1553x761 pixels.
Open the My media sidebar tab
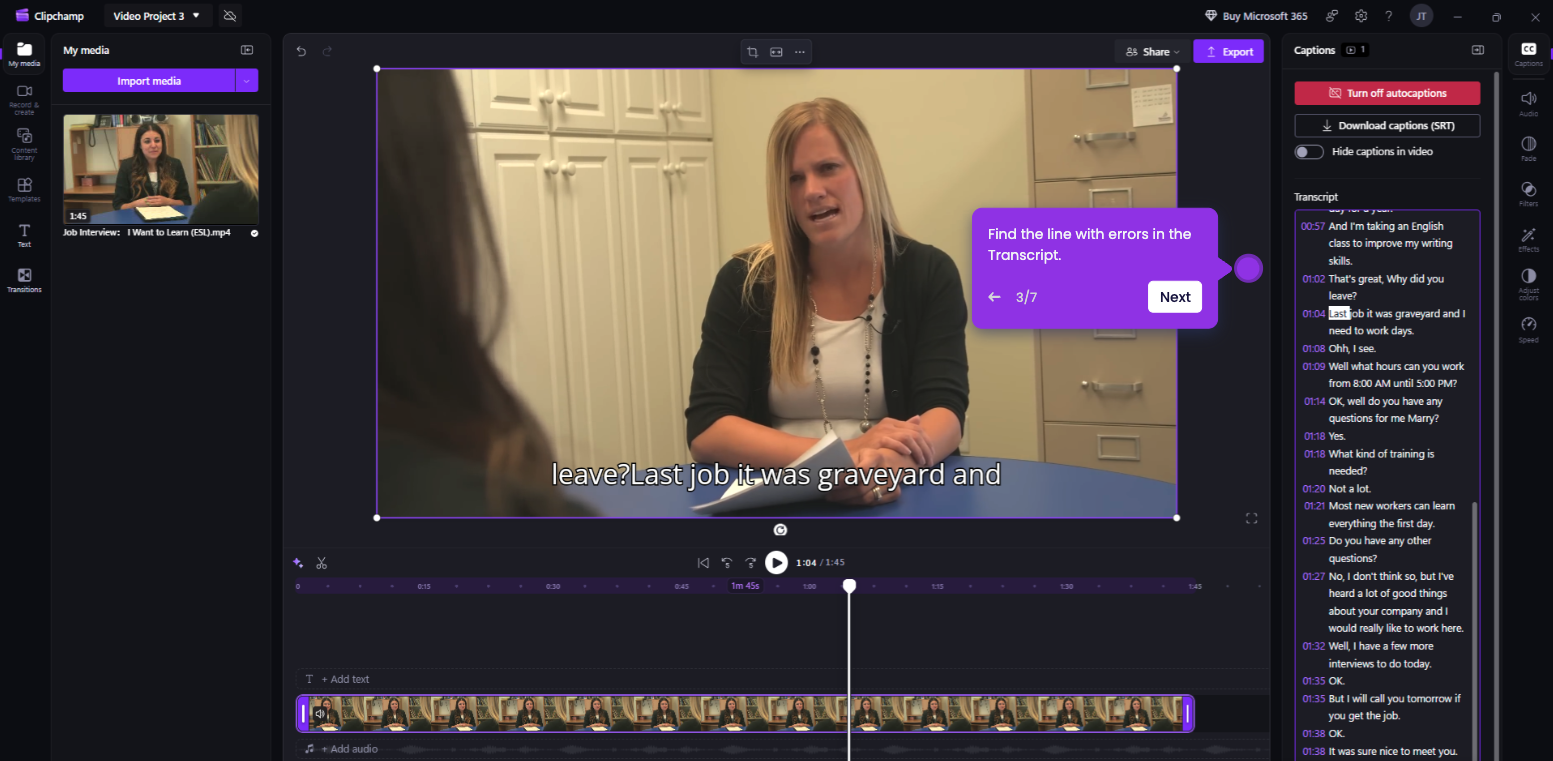(x=24, y=55)
